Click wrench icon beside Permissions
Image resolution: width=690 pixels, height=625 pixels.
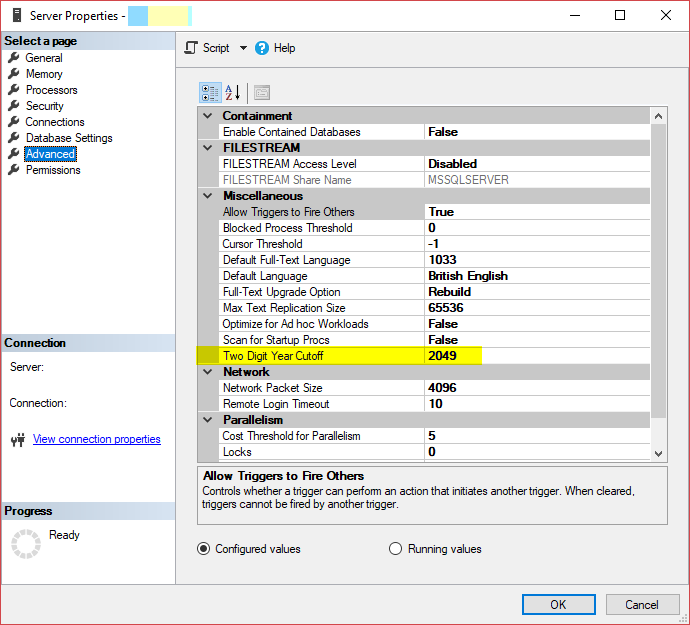pos(14,169)
